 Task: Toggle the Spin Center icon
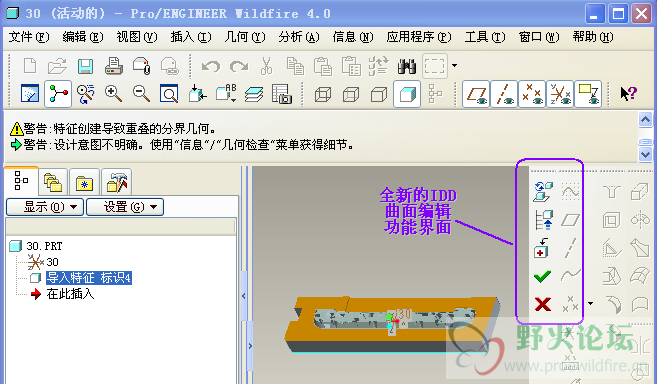click(x=58, y=94)
